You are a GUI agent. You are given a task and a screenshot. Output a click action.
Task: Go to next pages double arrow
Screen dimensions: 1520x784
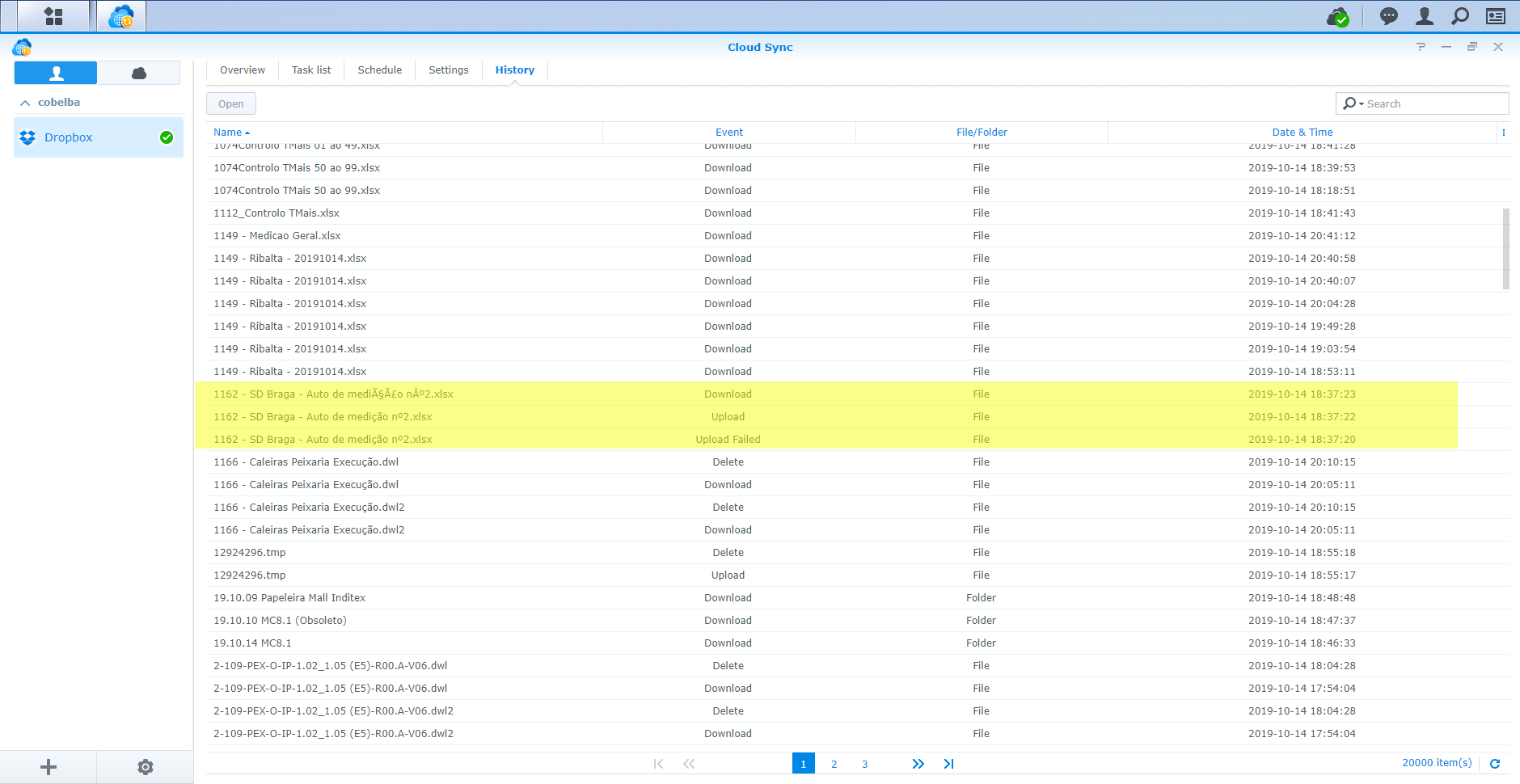pyautogui.click(x=918, y=764)
